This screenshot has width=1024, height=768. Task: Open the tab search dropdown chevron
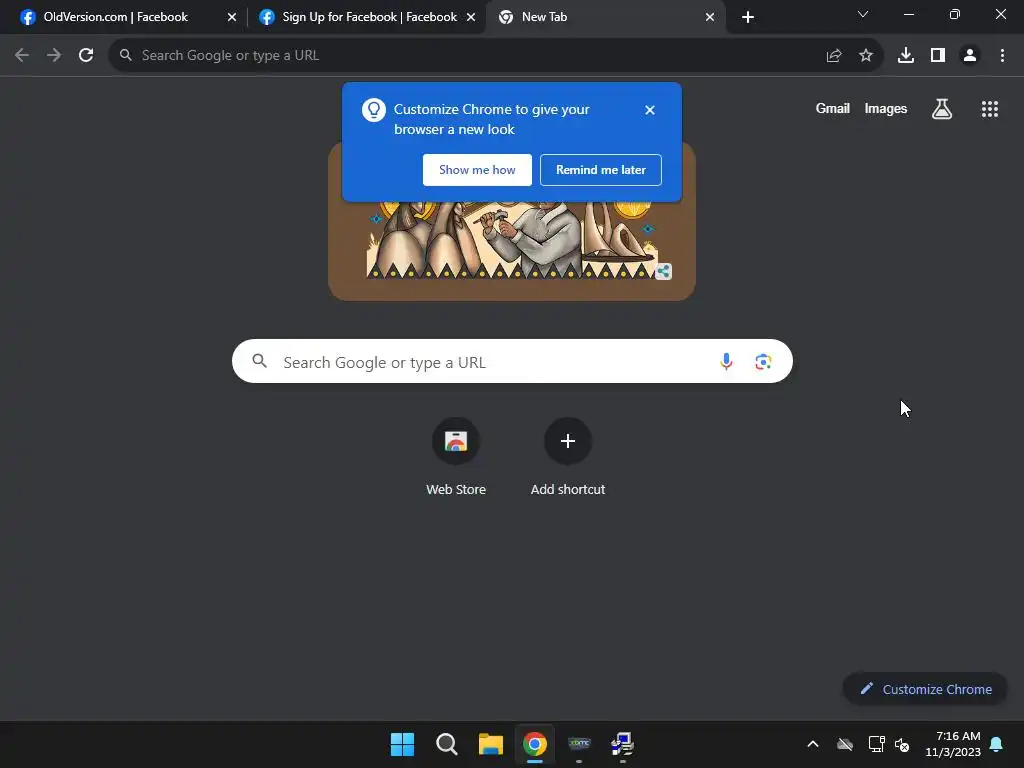pos(863,14)
